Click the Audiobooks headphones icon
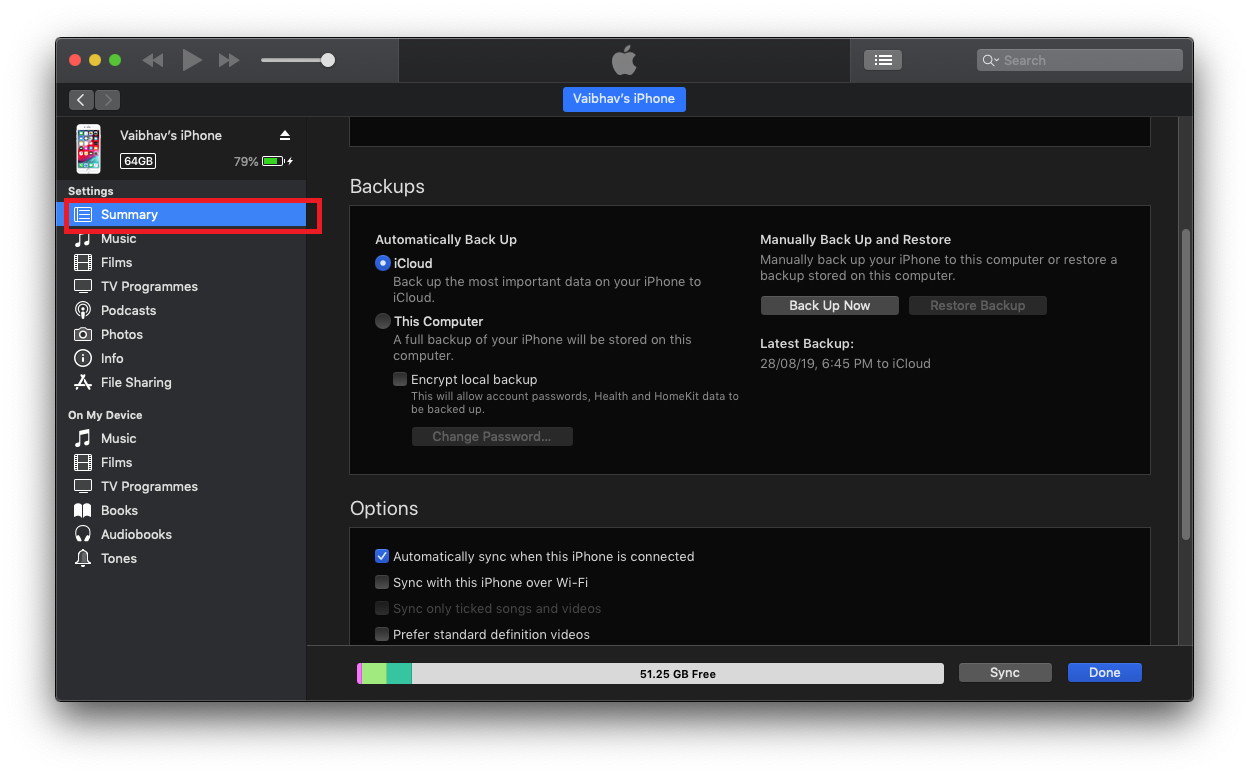 click(x=83, y=534)
